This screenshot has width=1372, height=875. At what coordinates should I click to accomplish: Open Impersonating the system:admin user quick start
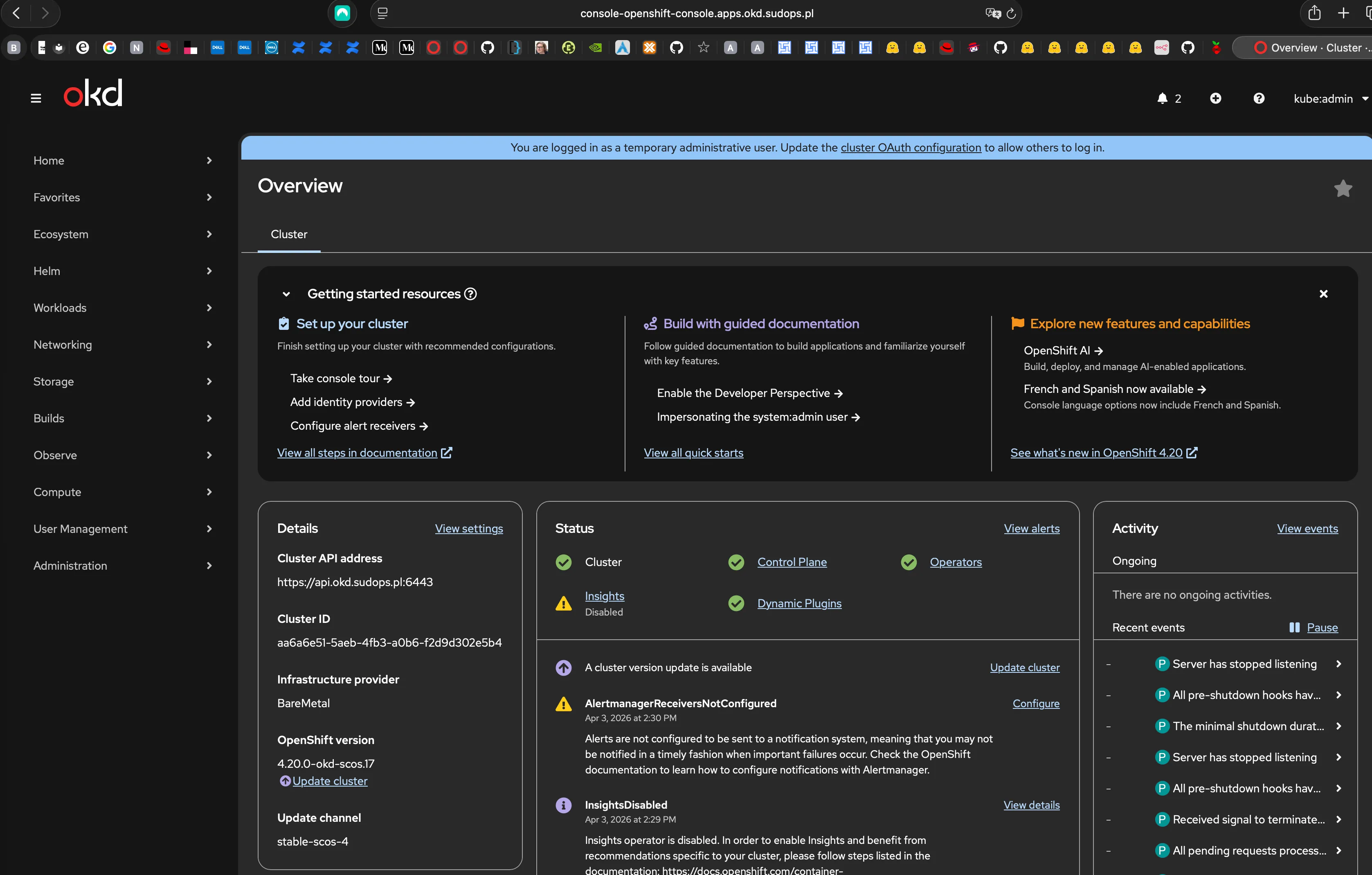click(758, 417)
